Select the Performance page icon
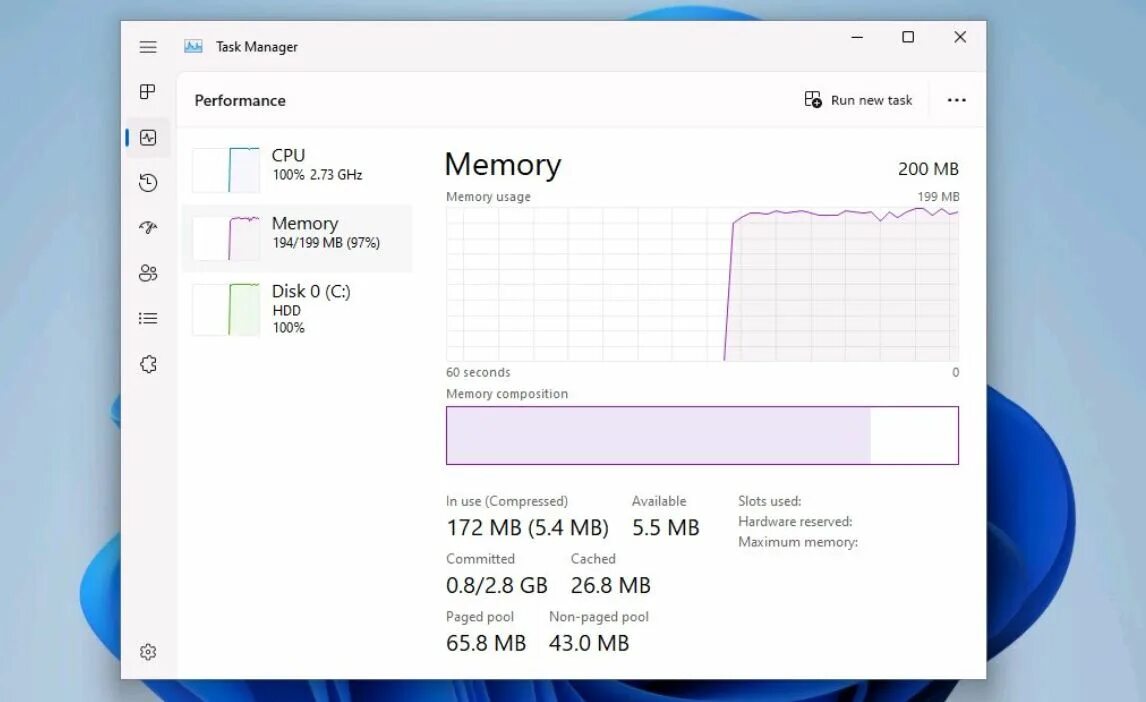1146x702 pixels. click(148, 137)
